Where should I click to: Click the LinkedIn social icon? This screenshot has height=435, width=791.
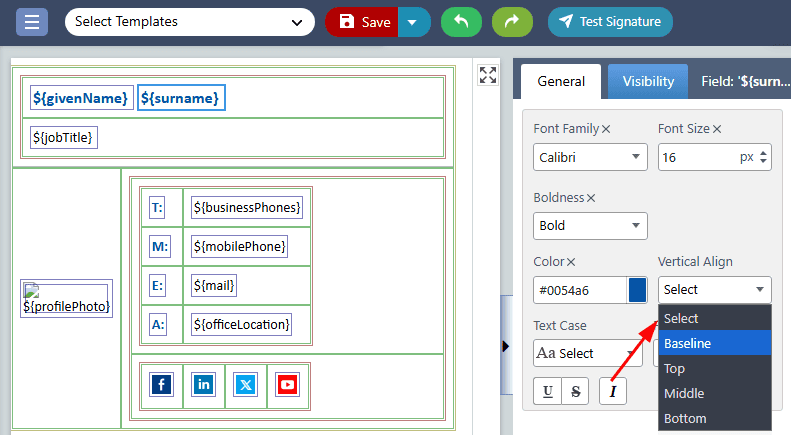tap(203, 384)
